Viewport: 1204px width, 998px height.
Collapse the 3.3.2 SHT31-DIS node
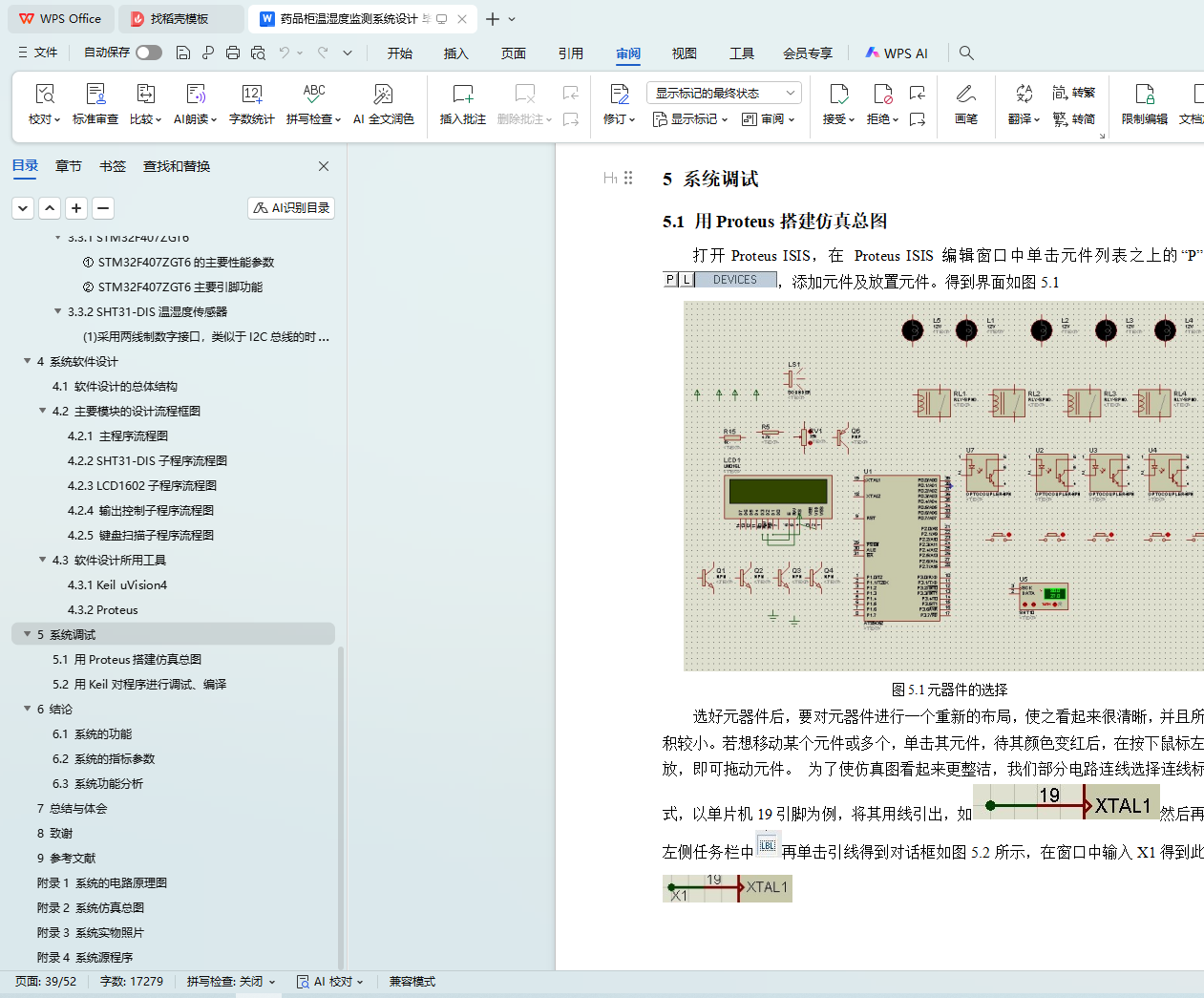(58, 311)
